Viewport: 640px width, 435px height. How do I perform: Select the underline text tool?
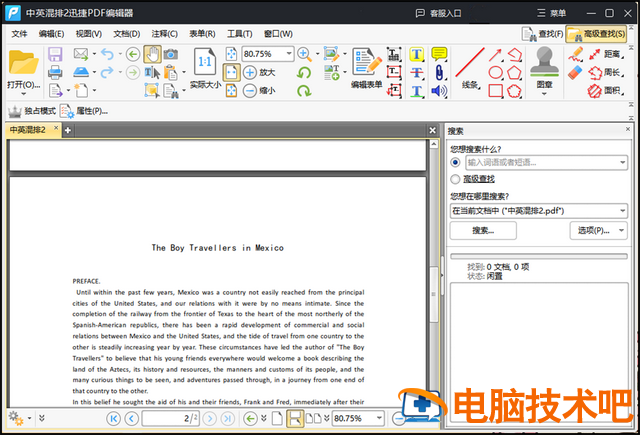(416, 91)
